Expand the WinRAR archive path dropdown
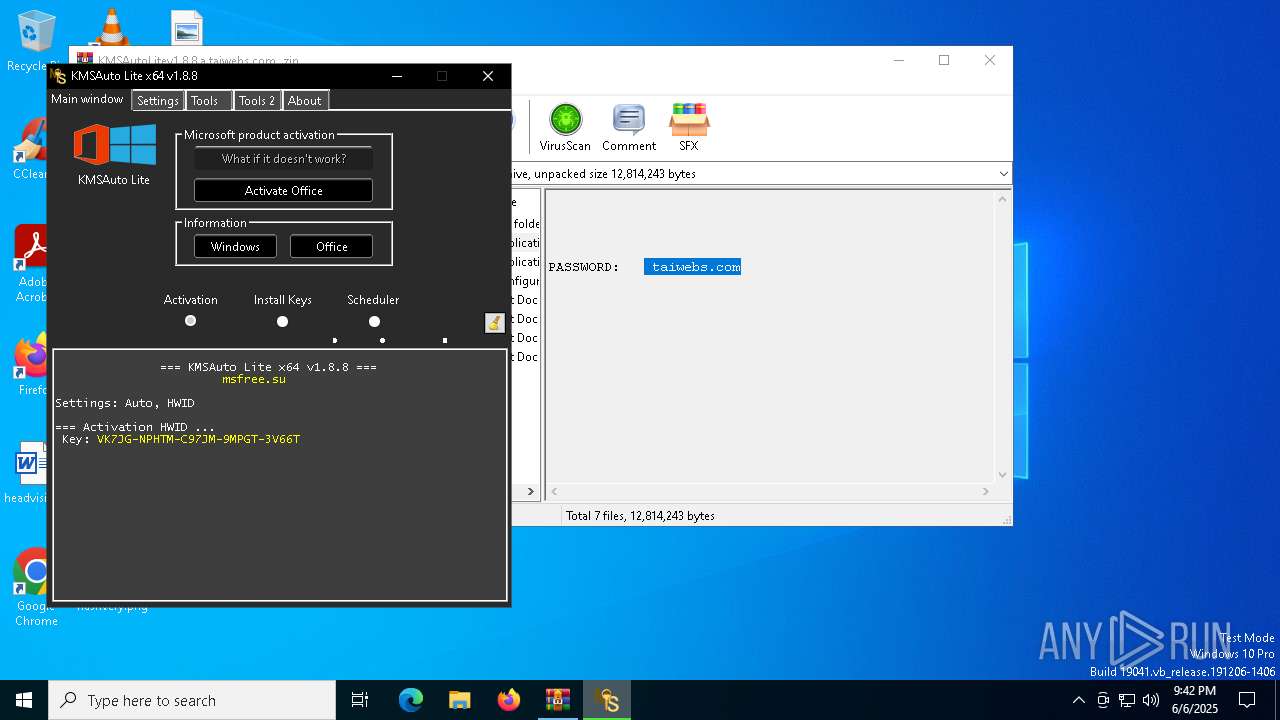 [x=1003, y=174]
